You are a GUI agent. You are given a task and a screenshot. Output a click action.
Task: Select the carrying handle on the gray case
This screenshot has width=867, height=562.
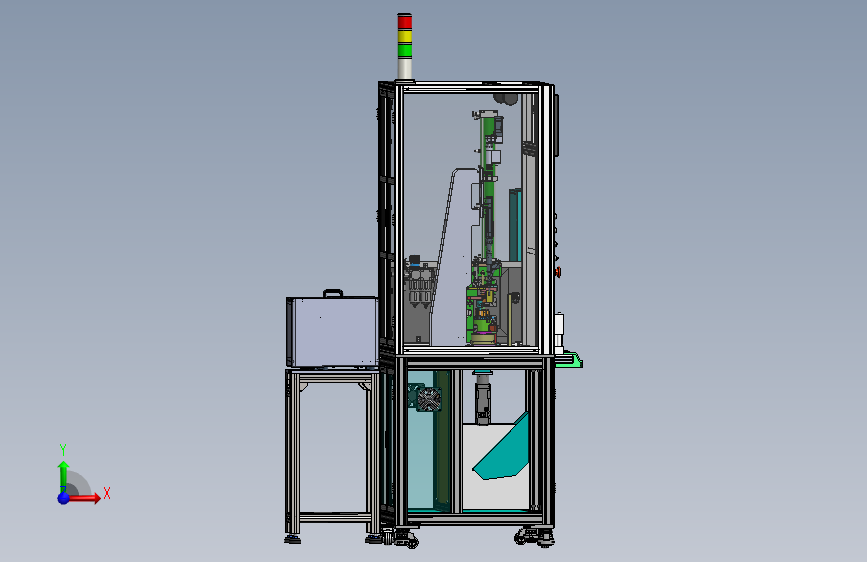coord(333,293)
